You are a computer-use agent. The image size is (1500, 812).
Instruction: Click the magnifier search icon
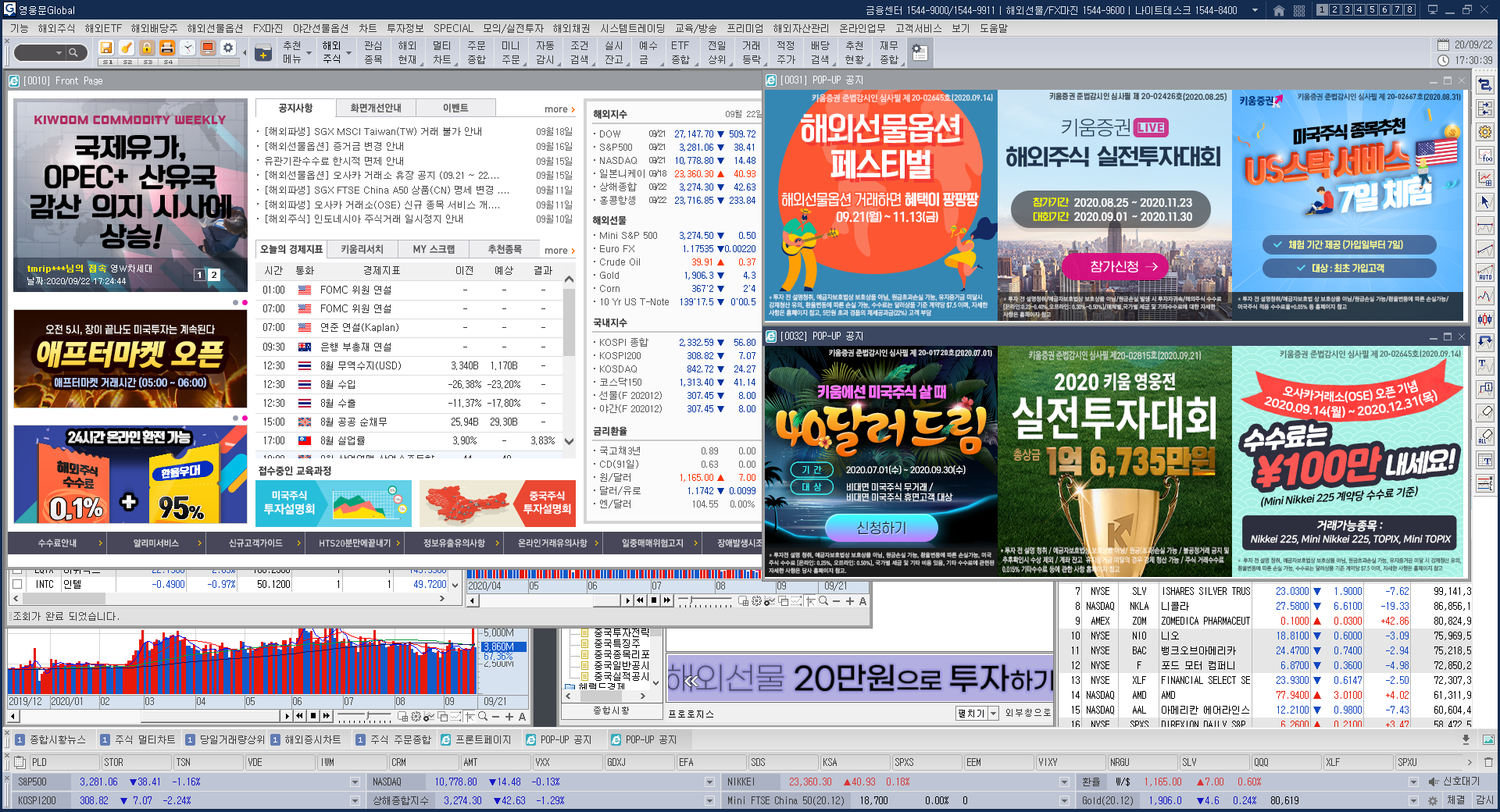(73, 52)
